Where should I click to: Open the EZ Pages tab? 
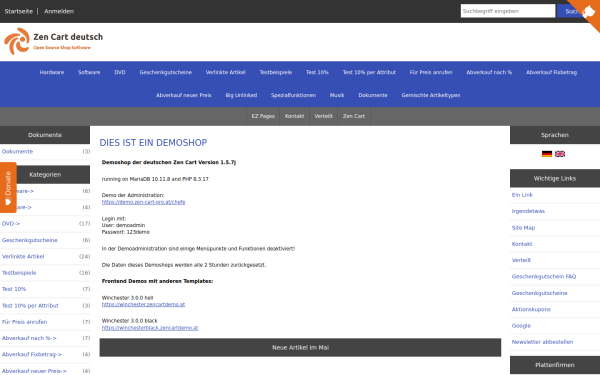(x=263, y=116)
